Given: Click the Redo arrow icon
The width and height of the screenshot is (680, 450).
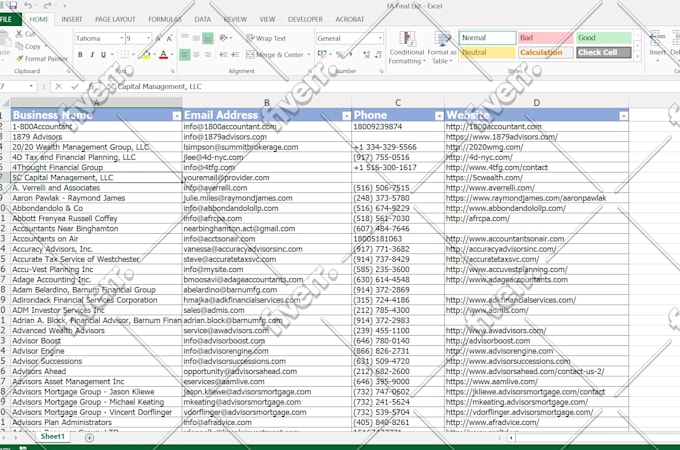Looking at the screenshot, I should (x=47, y=6).
